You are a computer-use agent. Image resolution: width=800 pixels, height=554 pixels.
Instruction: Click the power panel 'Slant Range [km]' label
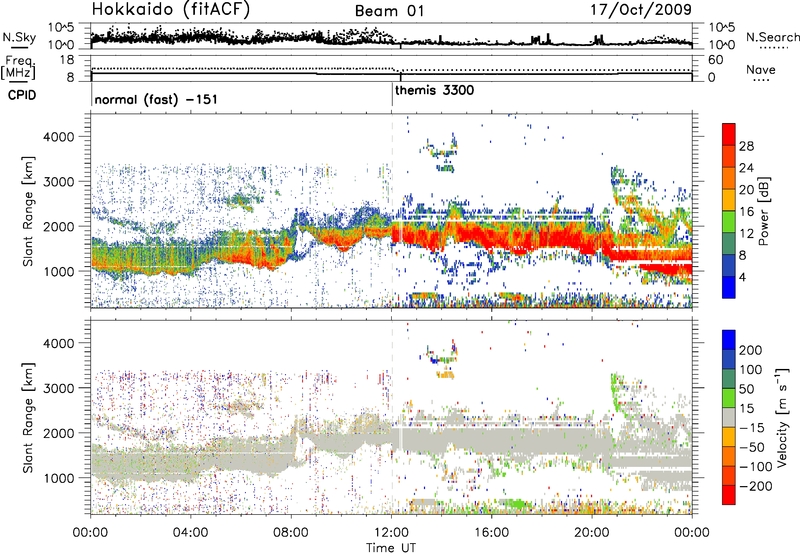(28, 212)
